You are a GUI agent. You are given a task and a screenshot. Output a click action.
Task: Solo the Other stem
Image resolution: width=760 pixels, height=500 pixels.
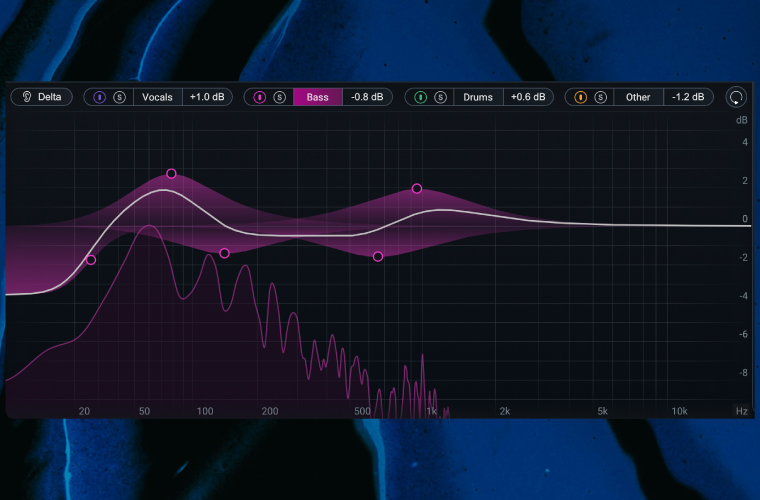pos(599,97)
